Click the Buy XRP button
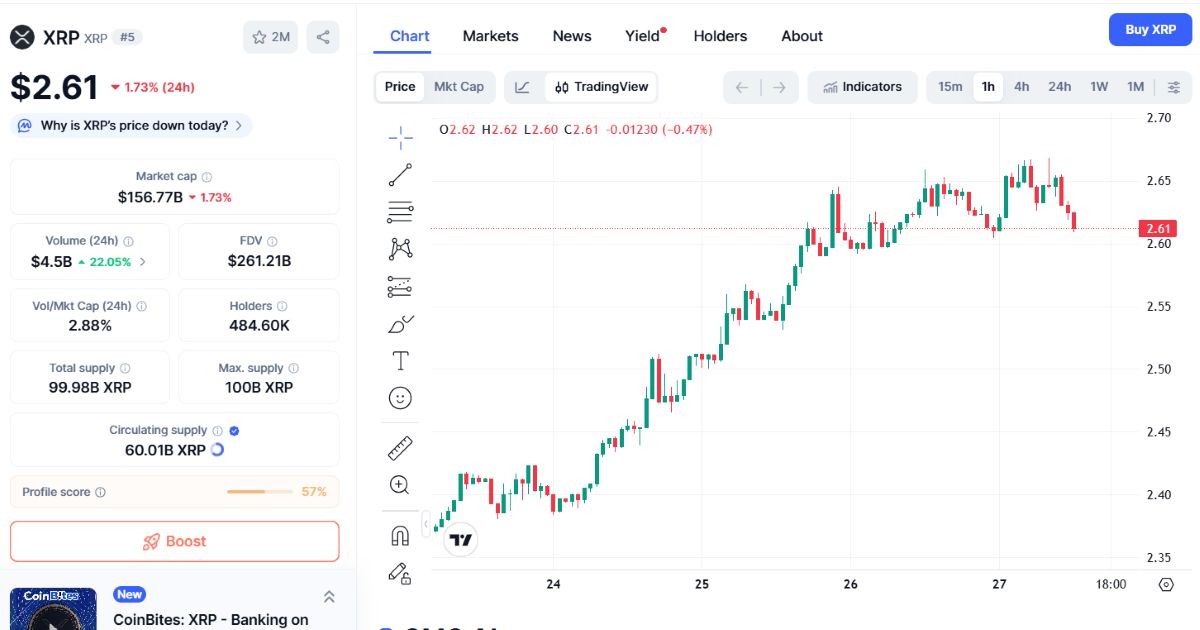The height and width of the screenshot is (630, 1200). (x=1150, y=30)
